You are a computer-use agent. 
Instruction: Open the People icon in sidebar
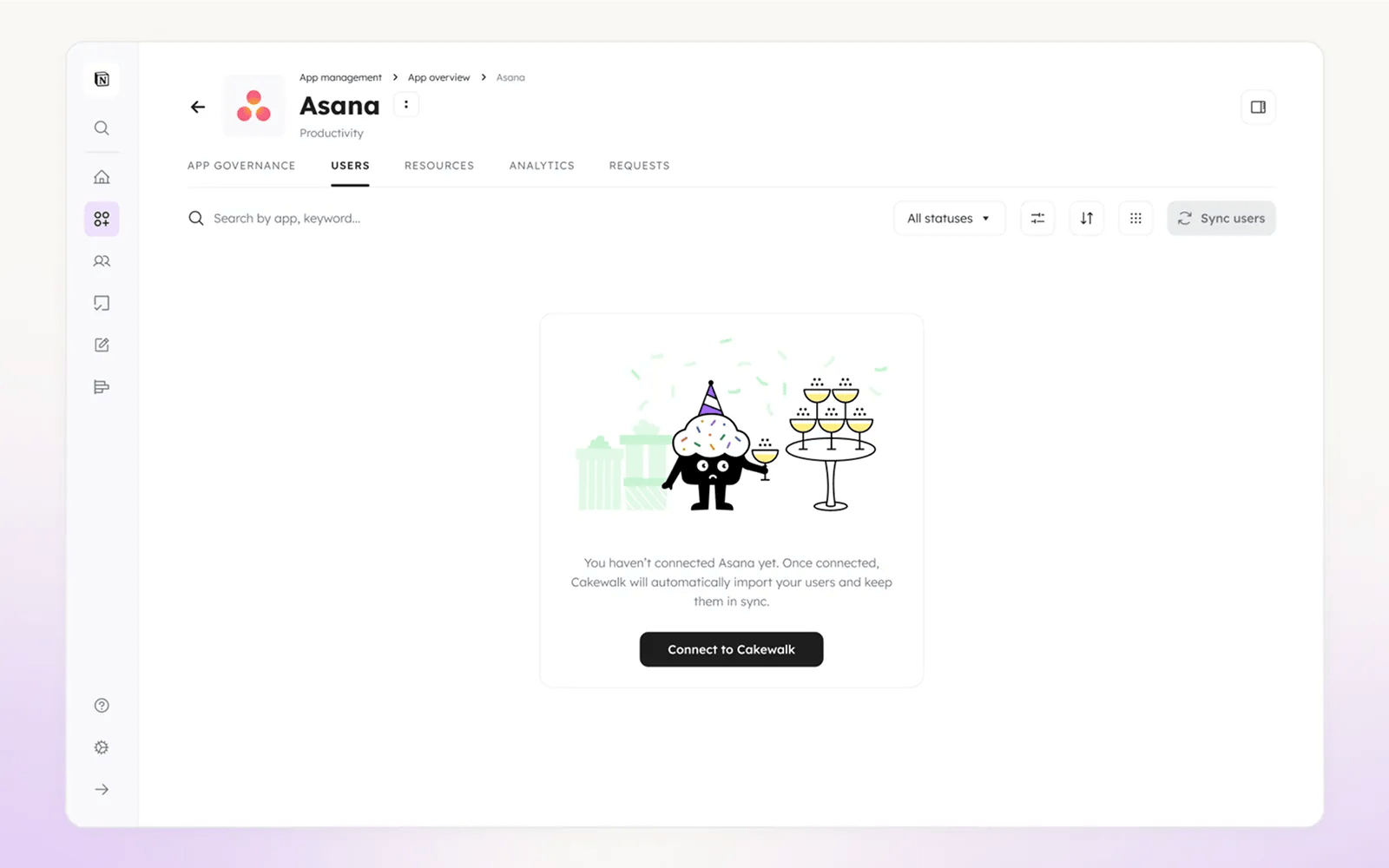click(102, 261)
